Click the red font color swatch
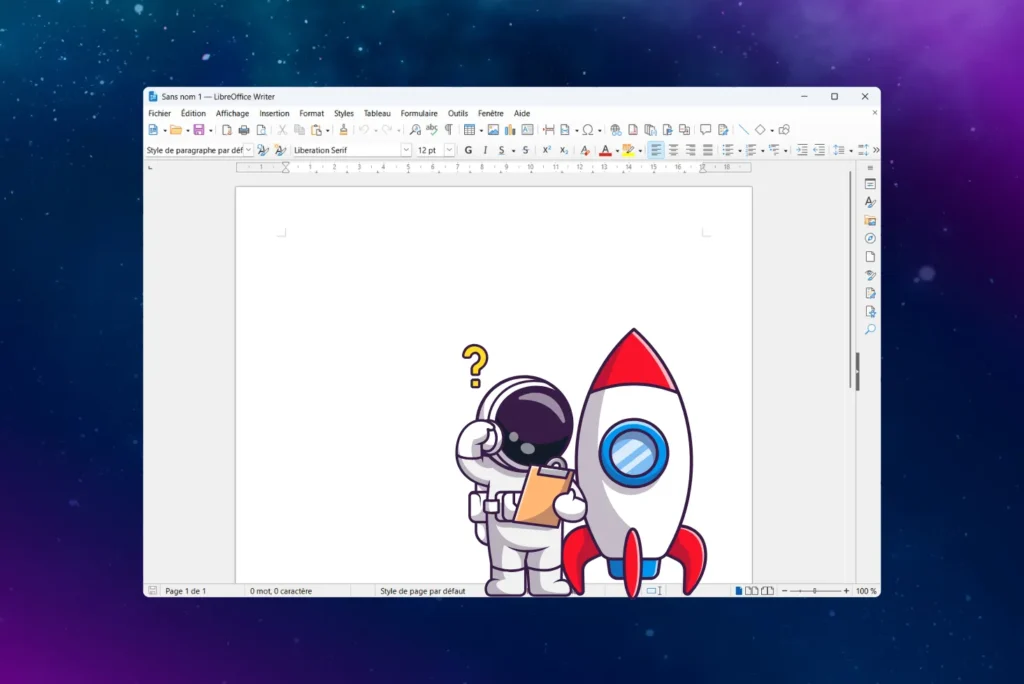The image size is (1024, 684). [604, 151]
